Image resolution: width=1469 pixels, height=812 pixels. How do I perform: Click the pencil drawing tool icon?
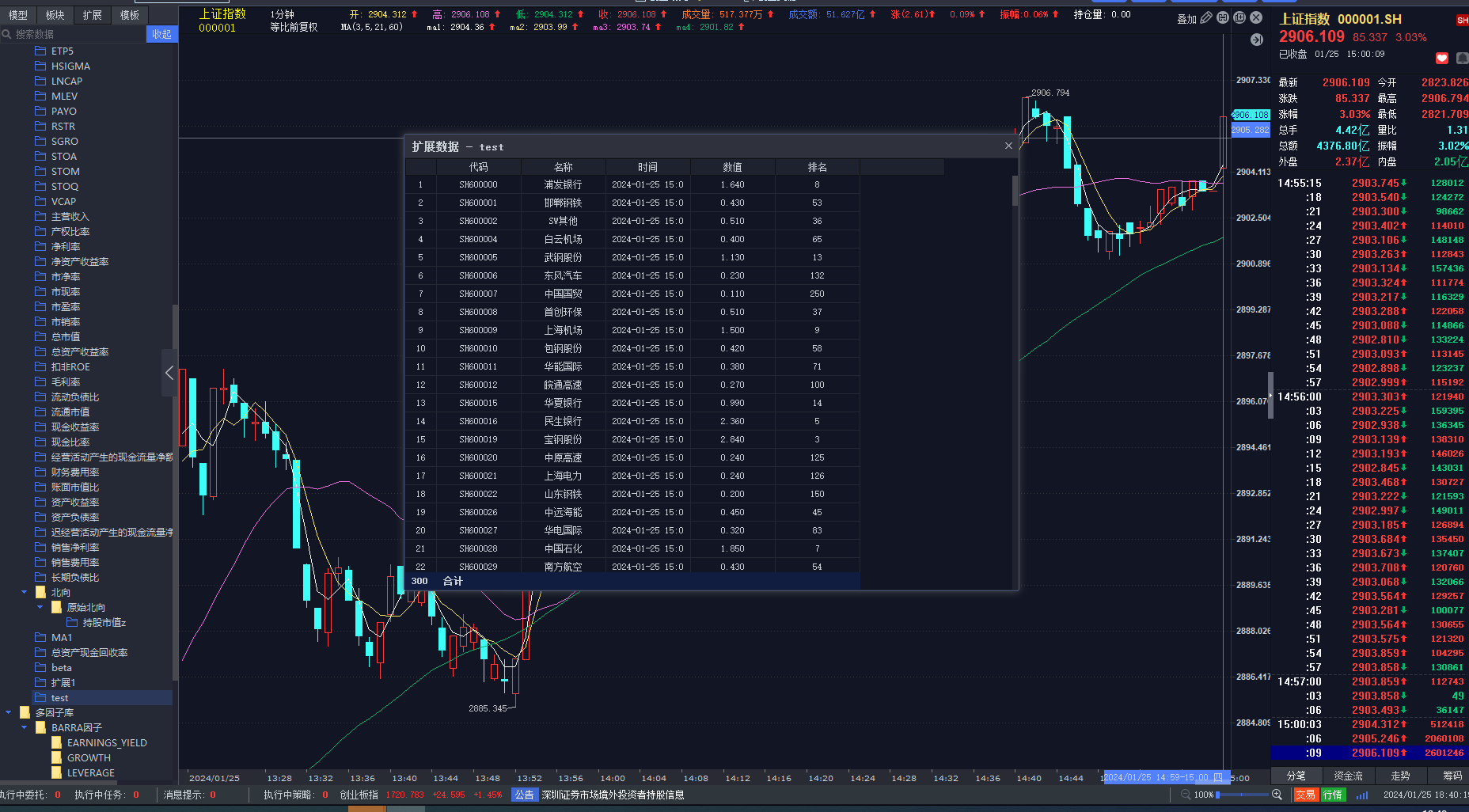coord(1206,18)
